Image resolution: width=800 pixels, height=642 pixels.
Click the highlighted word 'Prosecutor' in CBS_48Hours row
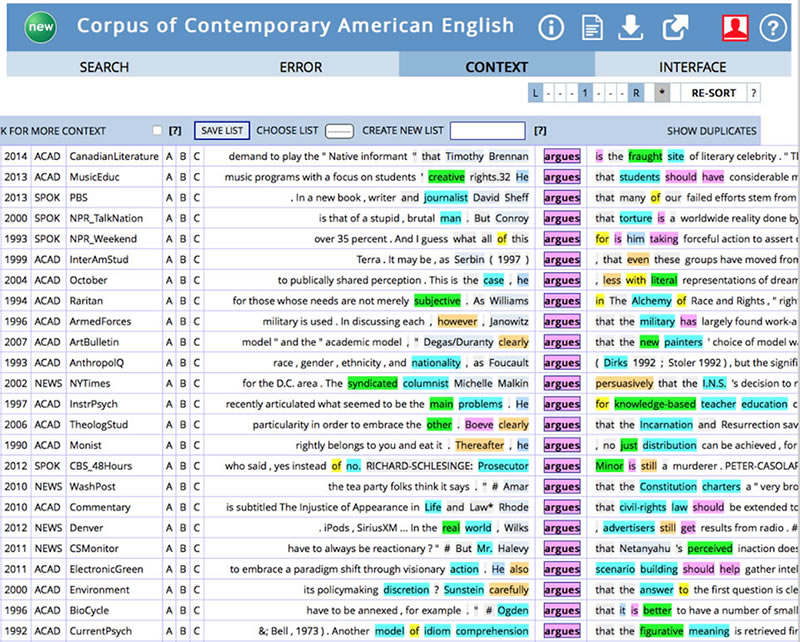pos(503,466)
